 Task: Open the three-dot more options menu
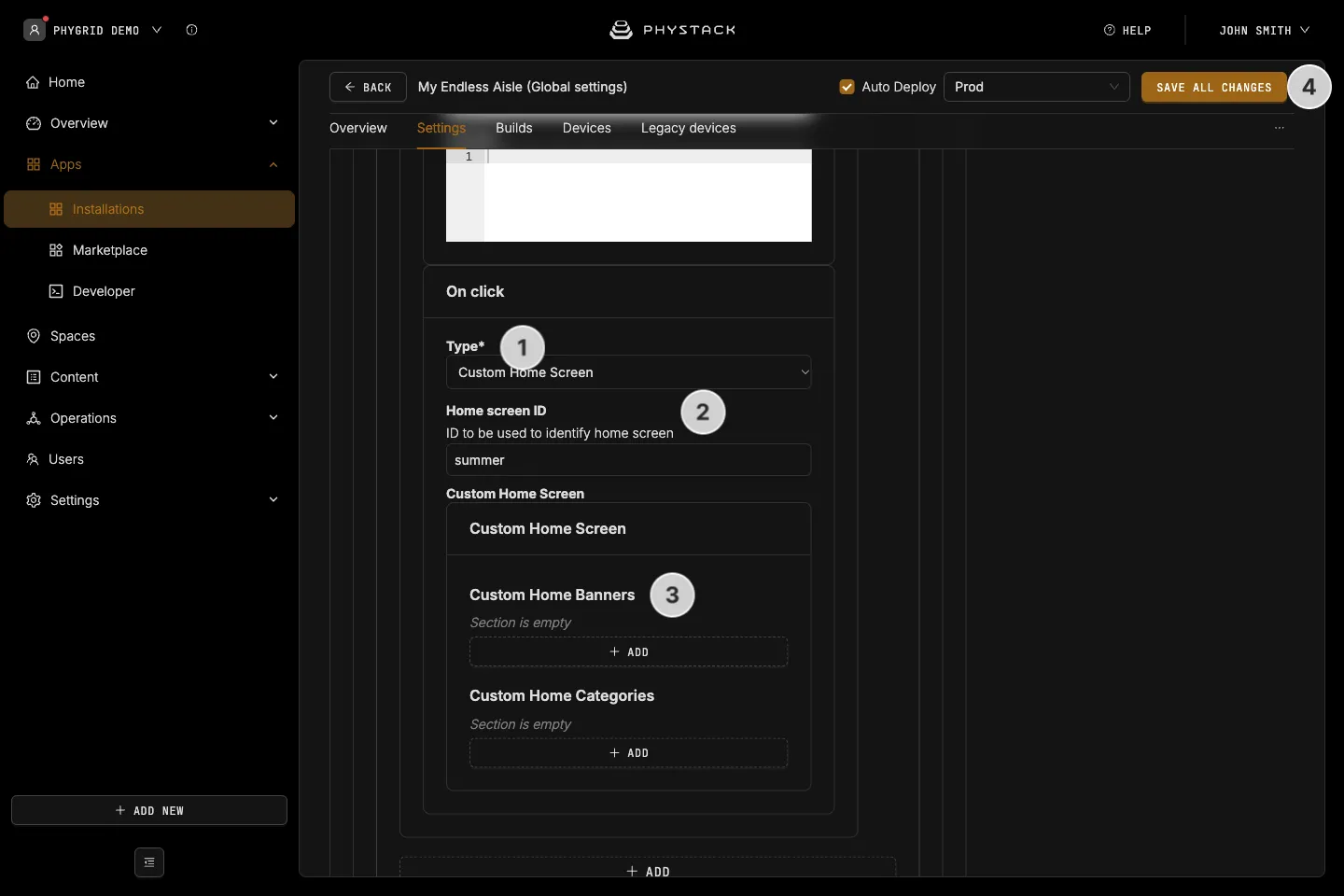[1280, 128]
